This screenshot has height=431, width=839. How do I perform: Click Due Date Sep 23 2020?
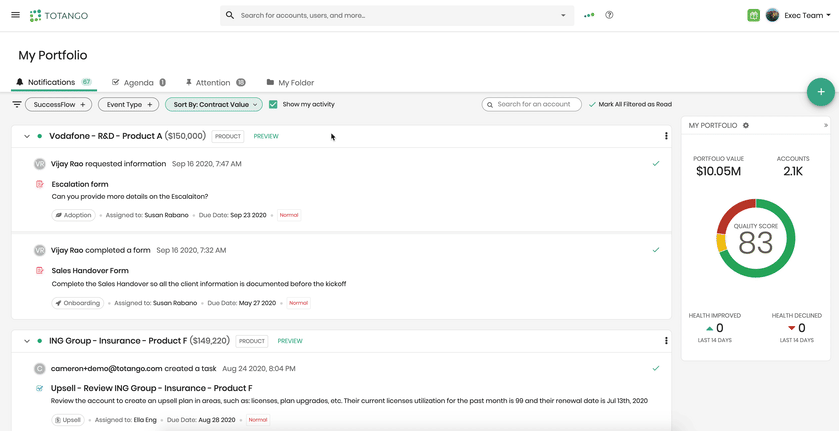[x=232, y=215]
